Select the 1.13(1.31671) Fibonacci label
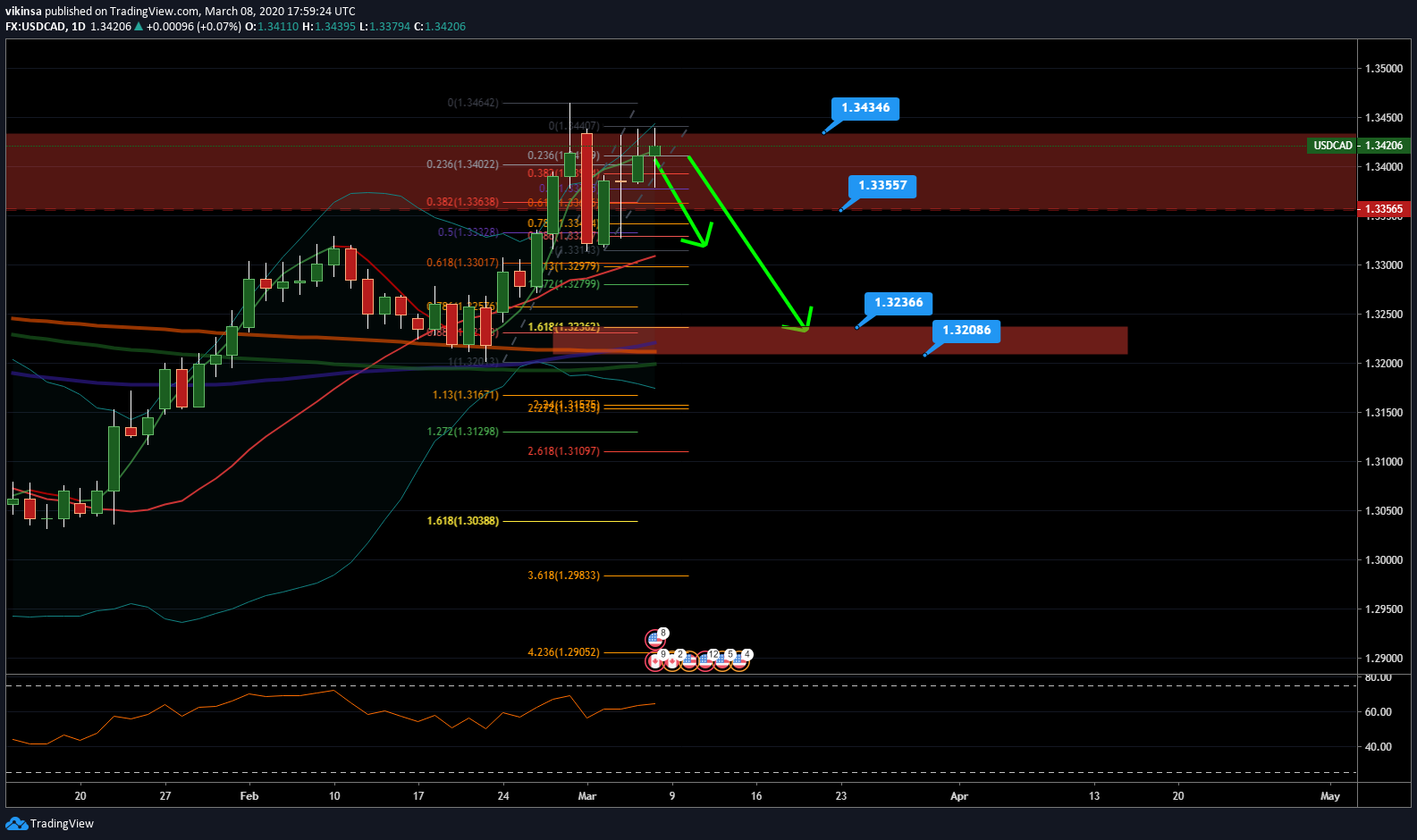1417x840 pixels. tap(465, 395)
